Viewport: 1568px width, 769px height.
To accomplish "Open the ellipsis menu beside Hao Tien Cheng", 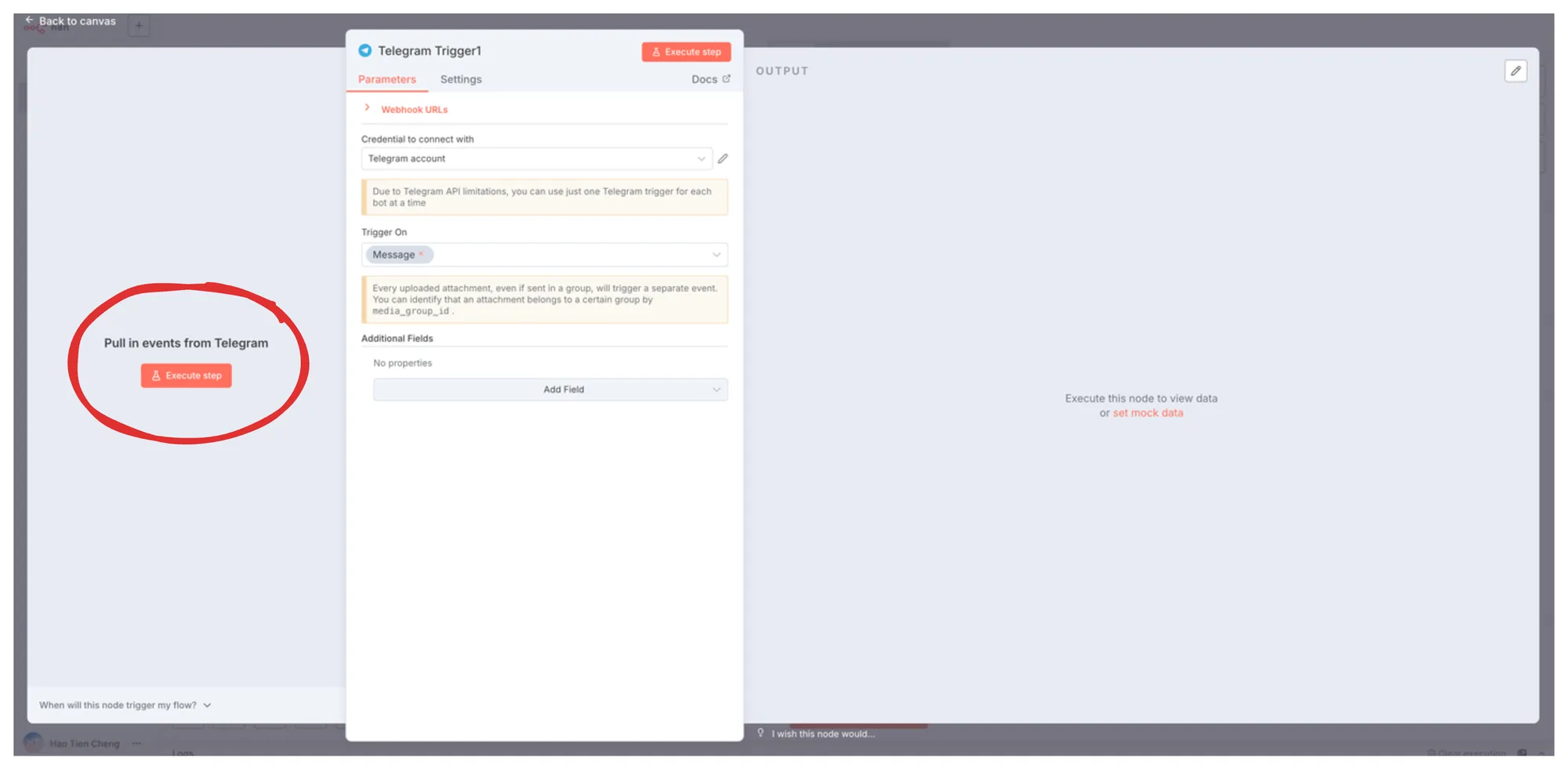I will (137, 744).
